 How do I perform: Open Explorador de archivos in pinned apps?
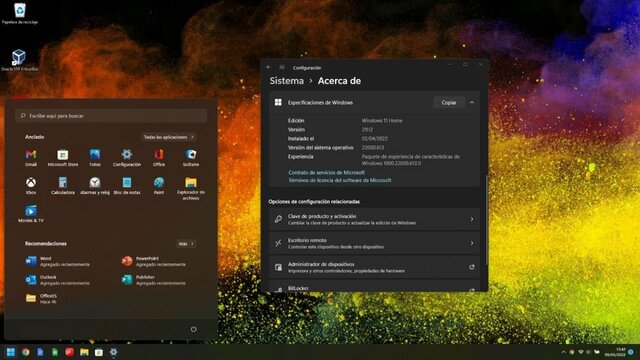click(191, 189)
